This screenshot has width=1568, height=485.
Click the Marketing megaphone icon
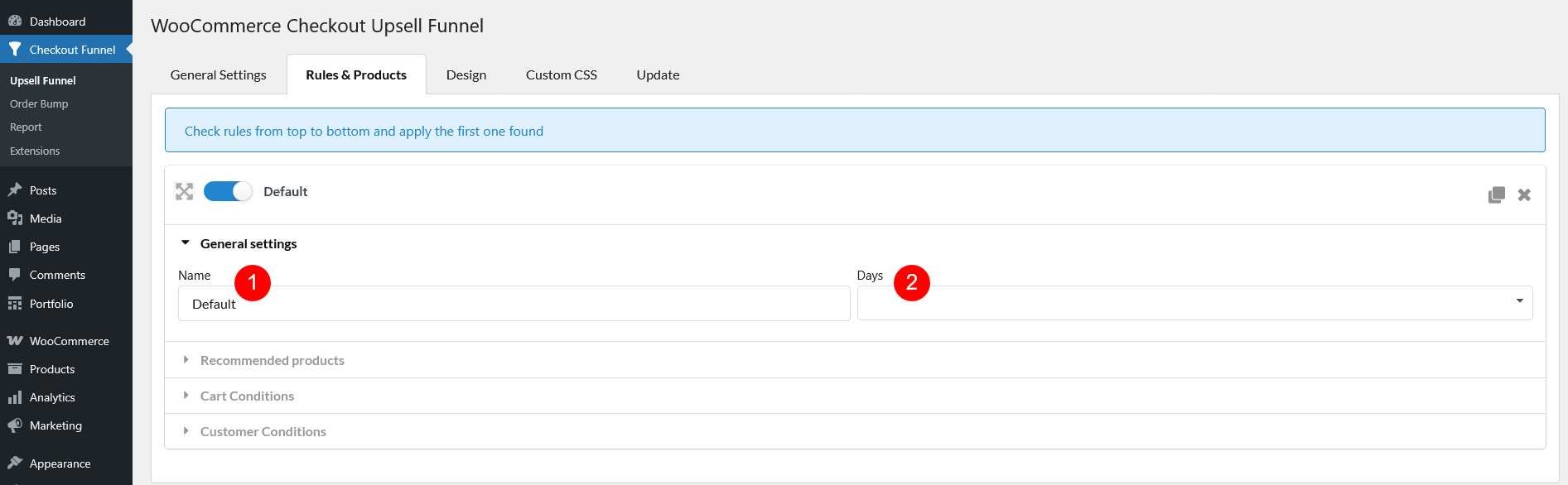(x=15, y=425)
